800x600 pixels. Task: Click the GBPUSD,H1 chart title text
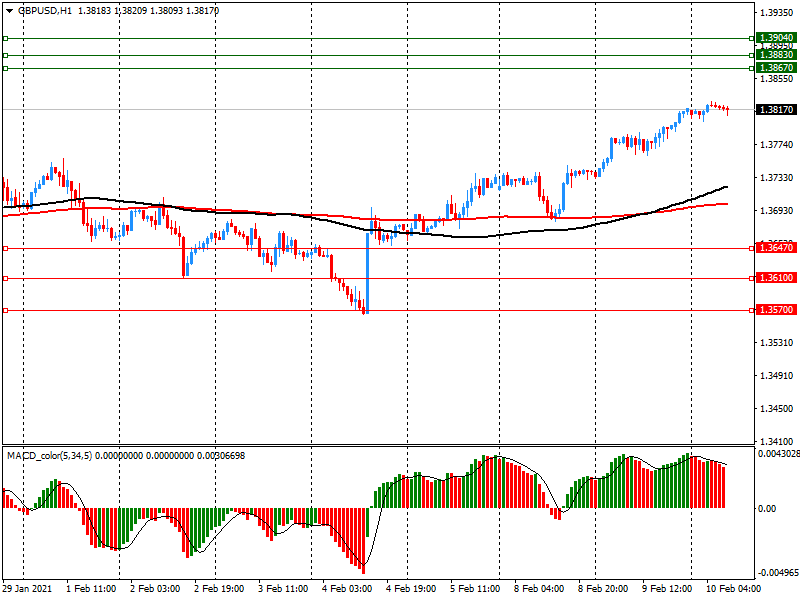coord(45,10)
